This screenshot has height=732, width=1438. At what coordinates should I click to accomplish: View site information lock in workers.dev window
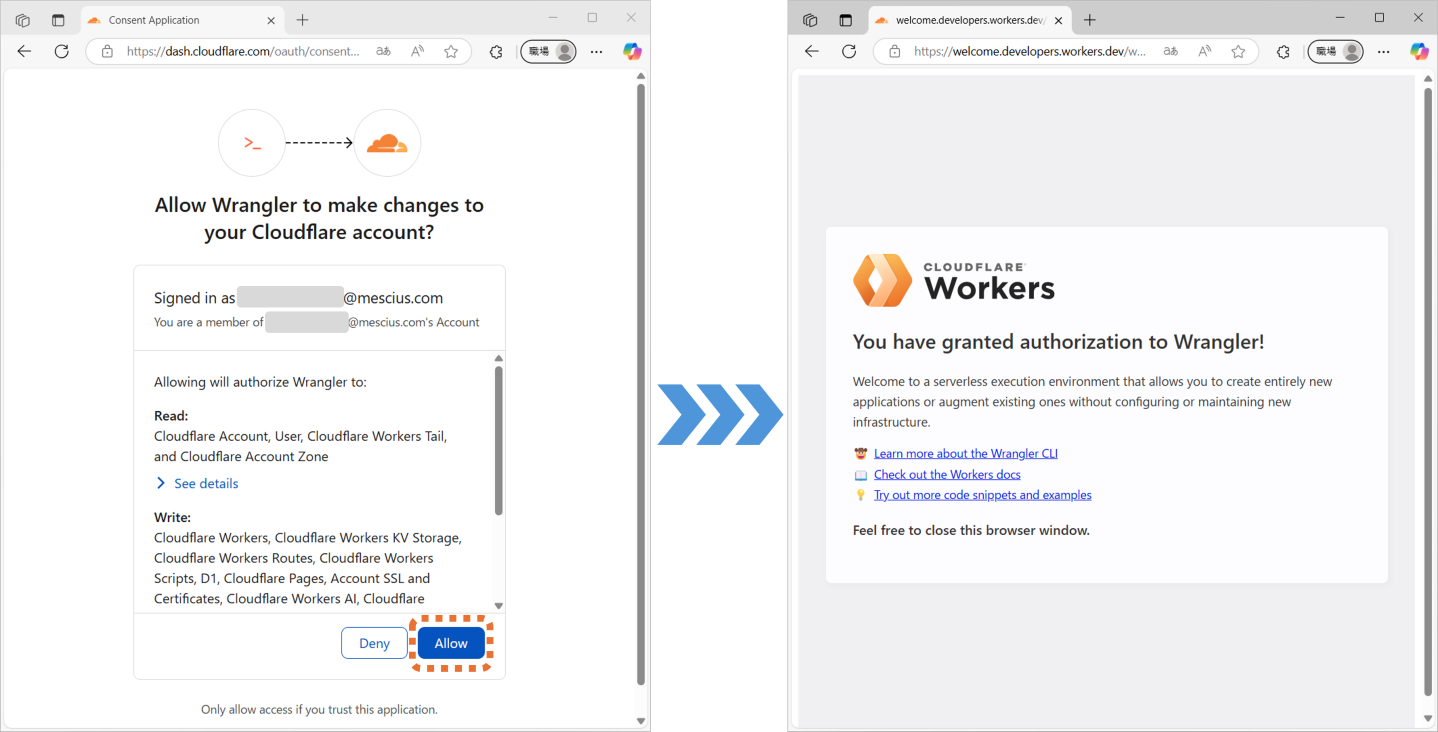894,51
